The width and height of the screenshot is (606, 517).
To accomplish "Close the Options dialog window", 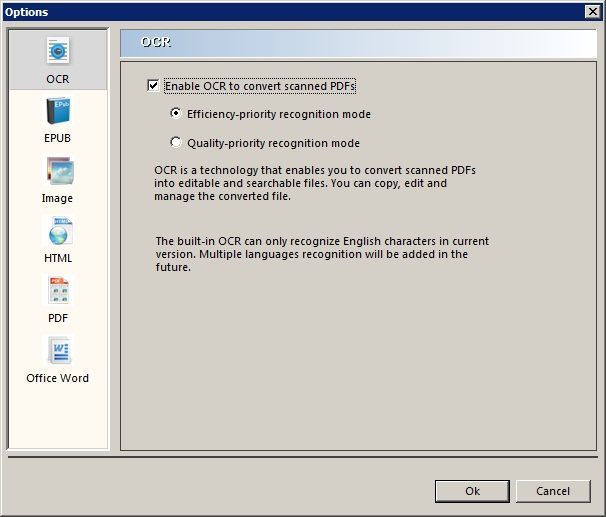I will click(x=592, y=12).
